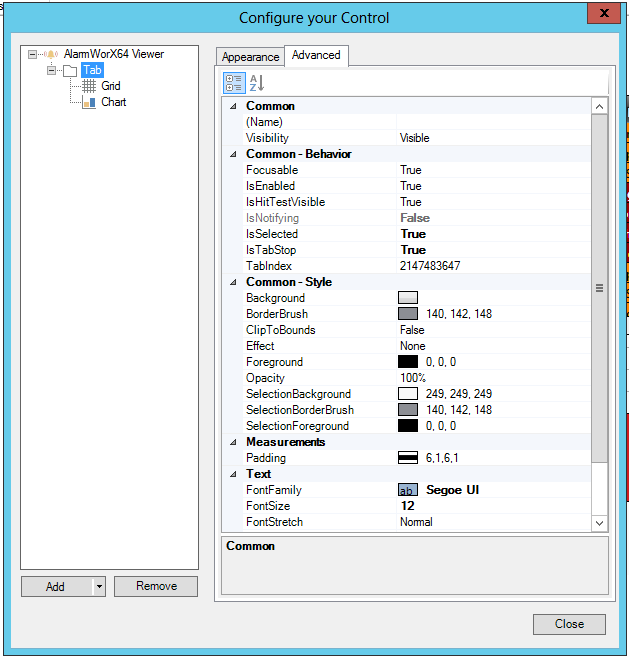This screenshot has height=659, width=629.
Task: Click the Foreground black color swatch
Action: coord(407,362)
